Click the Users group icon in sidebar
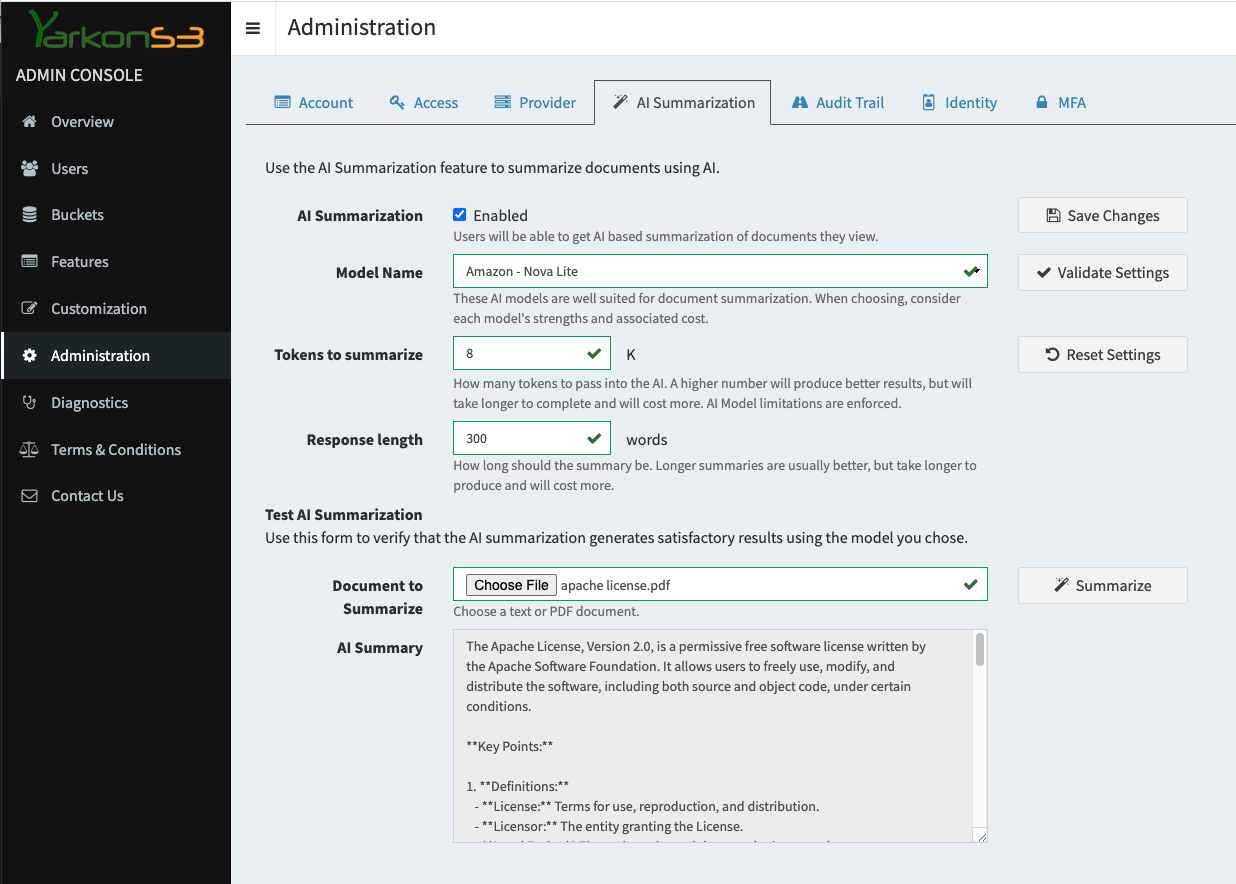 click(30, 169)
